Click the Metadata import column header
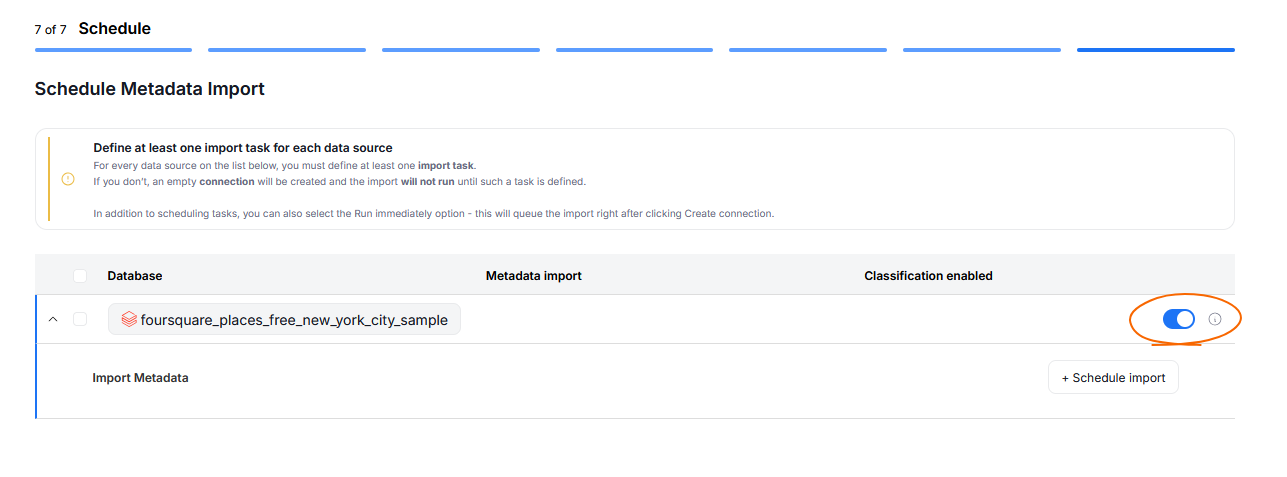Screen dimensions: 1287x477 pyautogui.click(x=533, y=276)
